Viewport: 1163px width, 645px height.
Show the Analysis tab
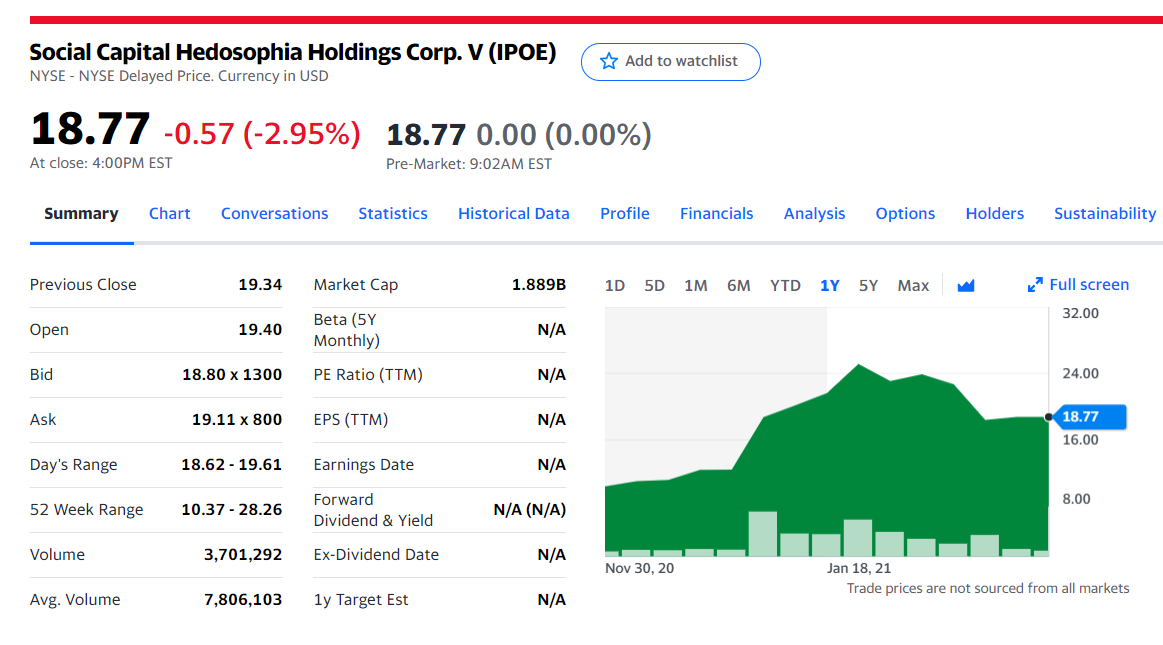point(814,214)
